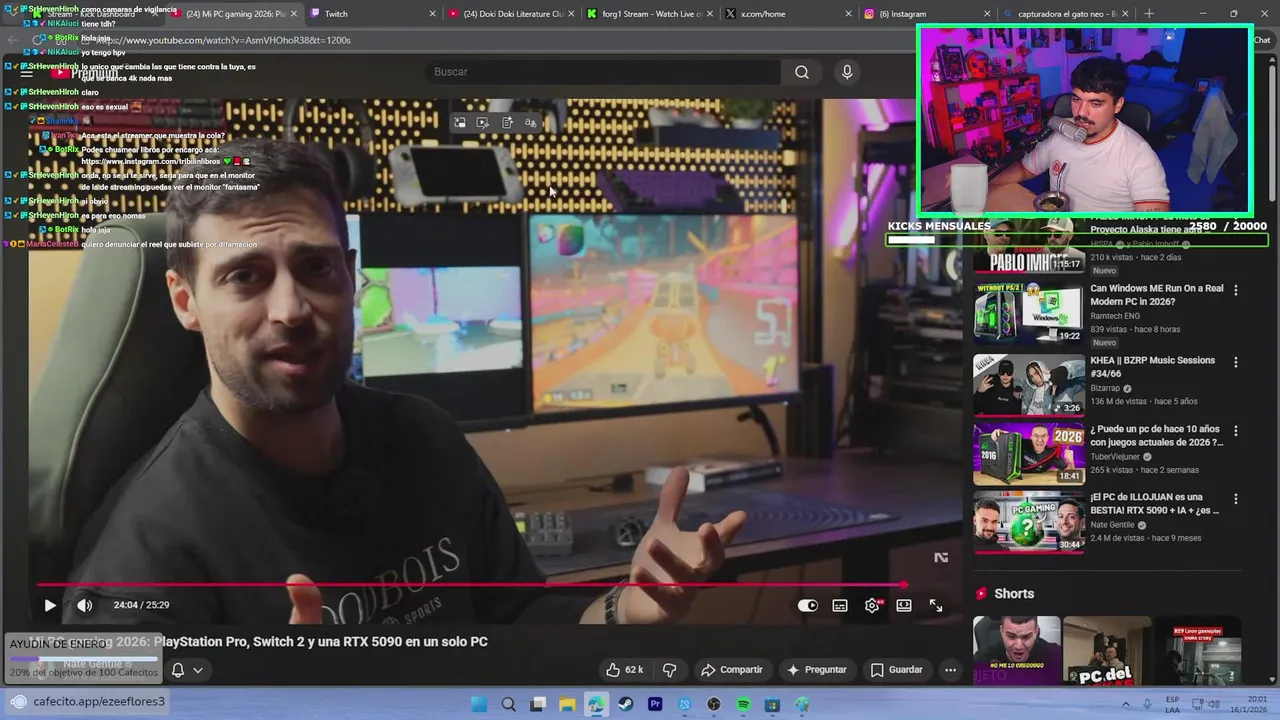Open OBS Studio from taskbar
Image resolution: width=1280 pixels, height=720 pixels.
point(714,704)
